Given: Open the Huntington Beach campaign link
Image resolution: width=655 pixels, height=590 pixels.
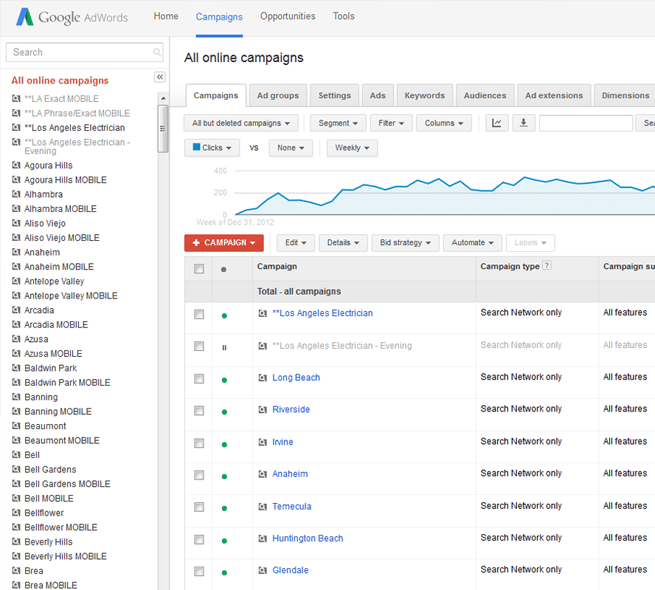Looking at the screenshot, I should pyautogui.click(x=308, y=539).
